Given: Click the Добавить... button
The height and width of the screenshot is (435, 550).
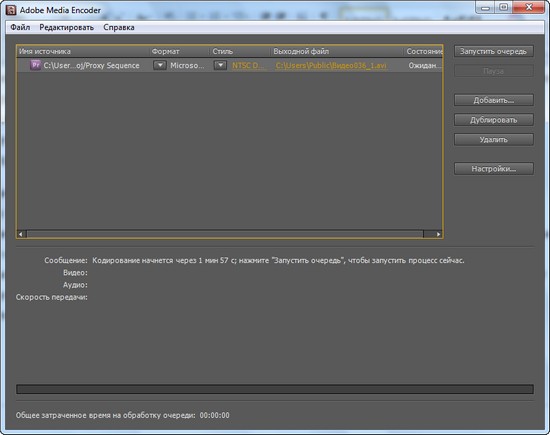Looking at the screenshot, I should coord(494,100).
